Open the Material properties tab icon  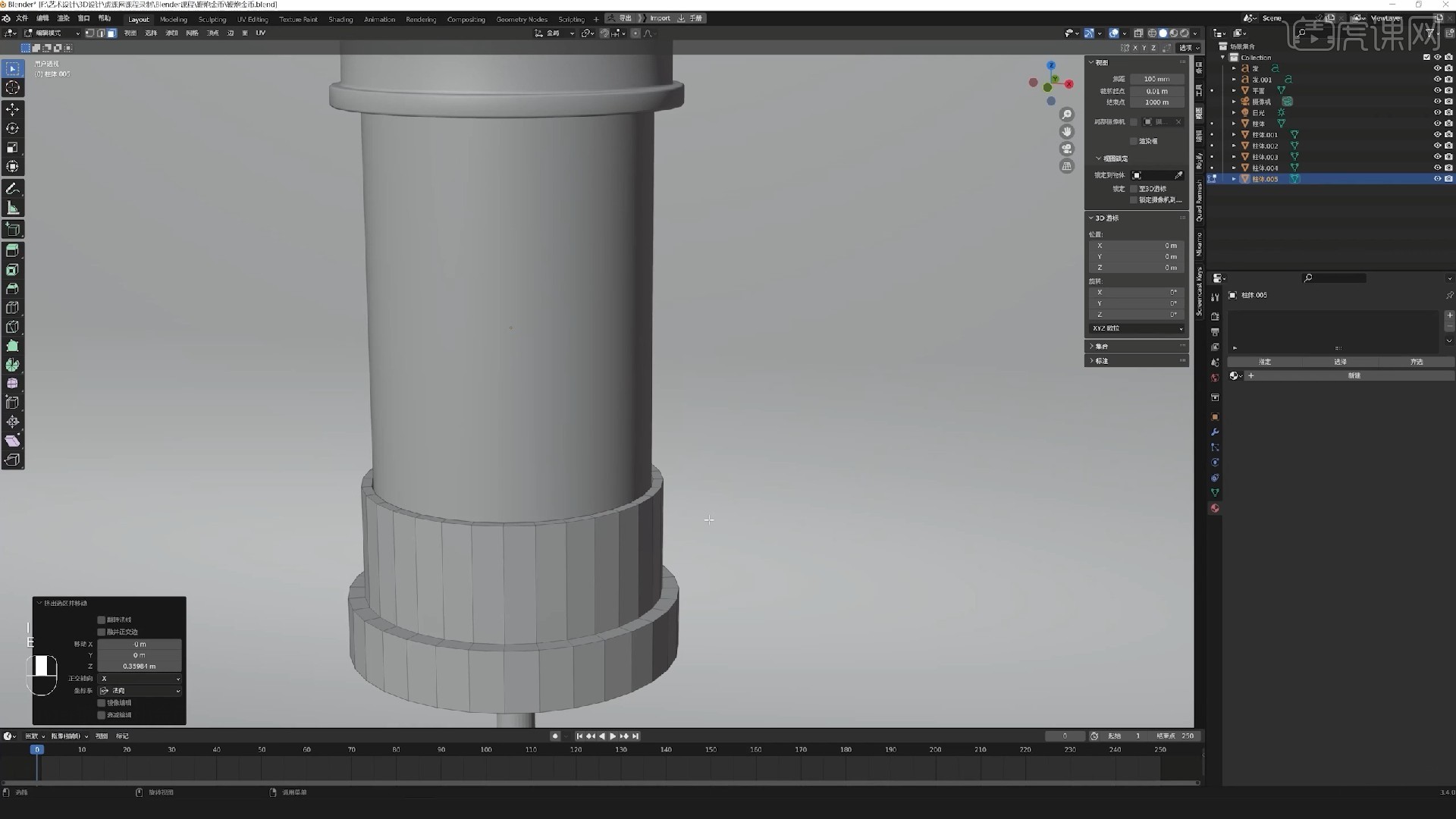(1215, 508)
